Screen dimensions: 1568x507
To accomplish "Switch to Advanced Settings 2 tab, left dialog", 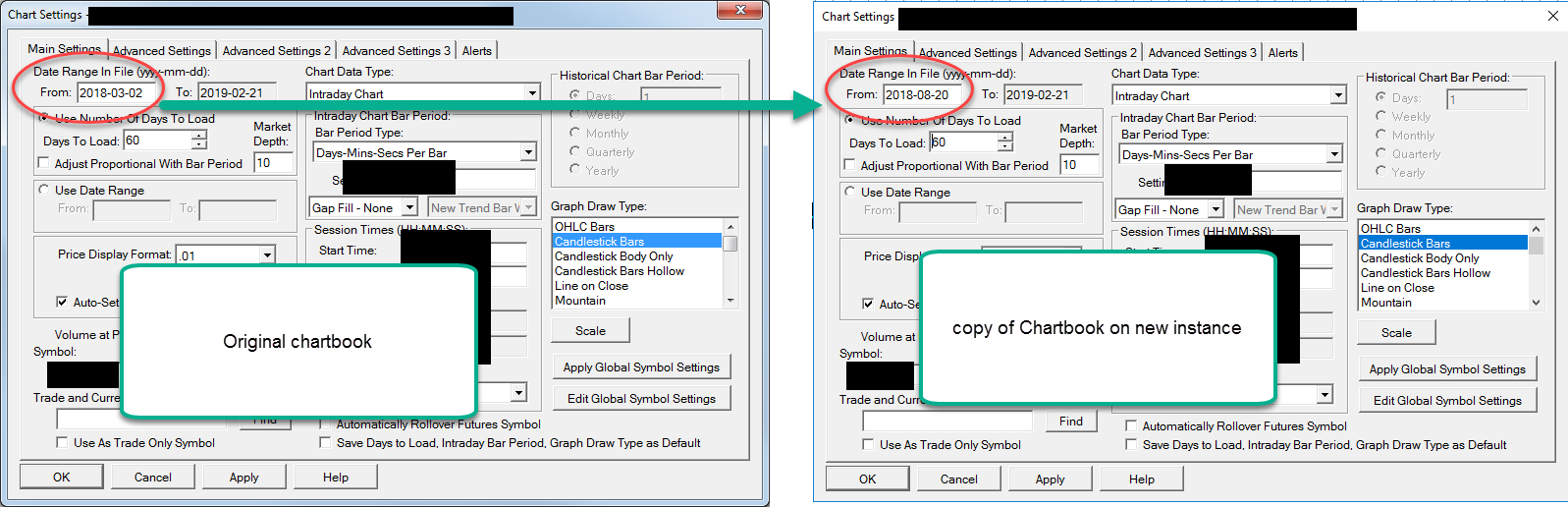I will (276, 50).
